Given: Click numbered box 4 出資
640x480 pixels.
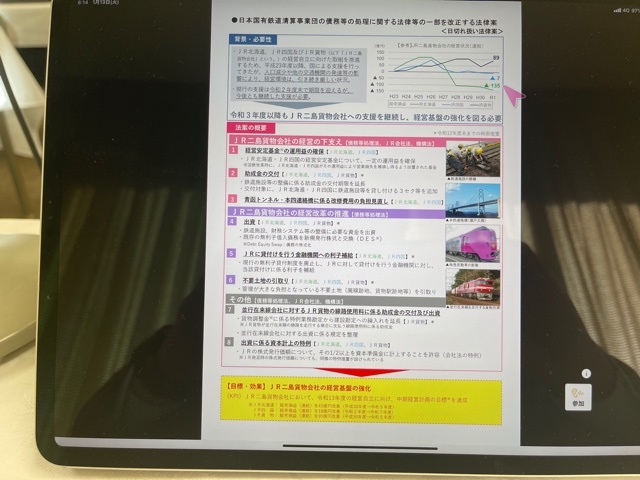Looking at the screenshot, I should coord(232,222).
